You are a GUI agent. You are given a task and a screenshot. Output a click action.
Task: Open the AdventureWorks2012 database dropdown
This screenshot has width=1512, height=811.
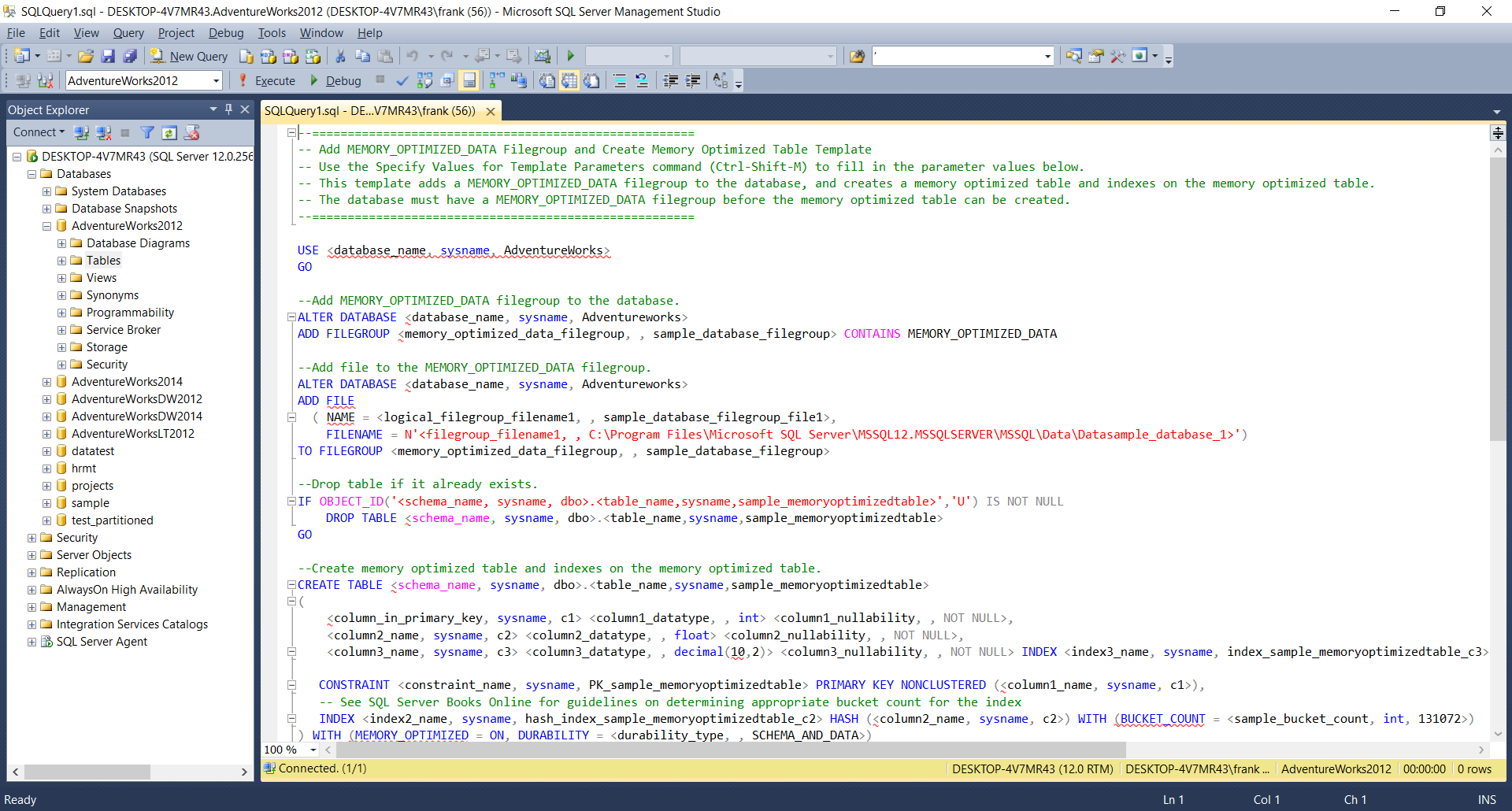coord(216,80)
